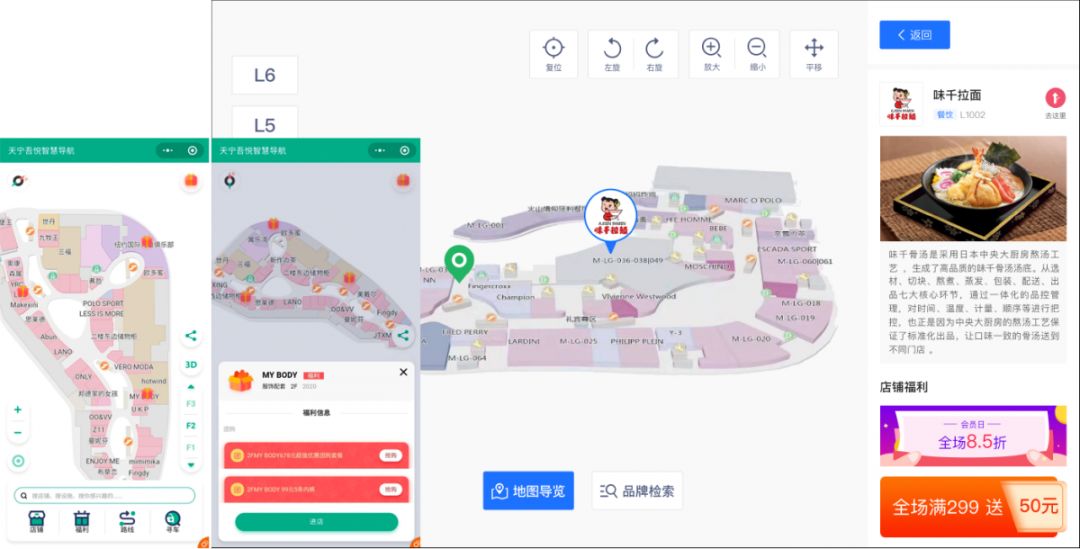This screenshot has height=549, width=1080.
Task: Click gift icon at top of search-bar phone
Action: (x=191, y=180)
